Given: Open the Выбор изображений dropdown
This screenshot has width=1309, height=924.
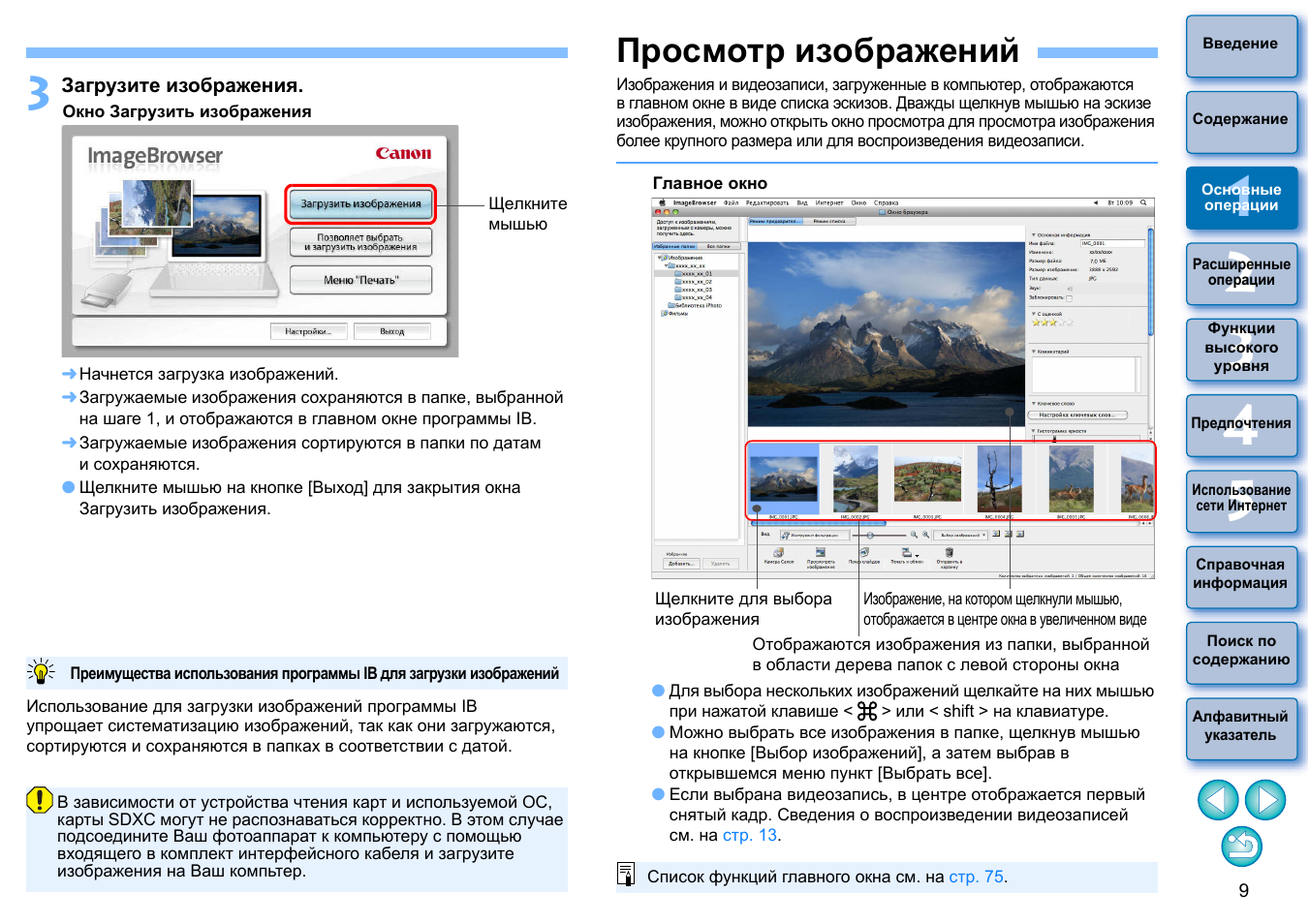Looking at the screenshot, I should point(959,535).
